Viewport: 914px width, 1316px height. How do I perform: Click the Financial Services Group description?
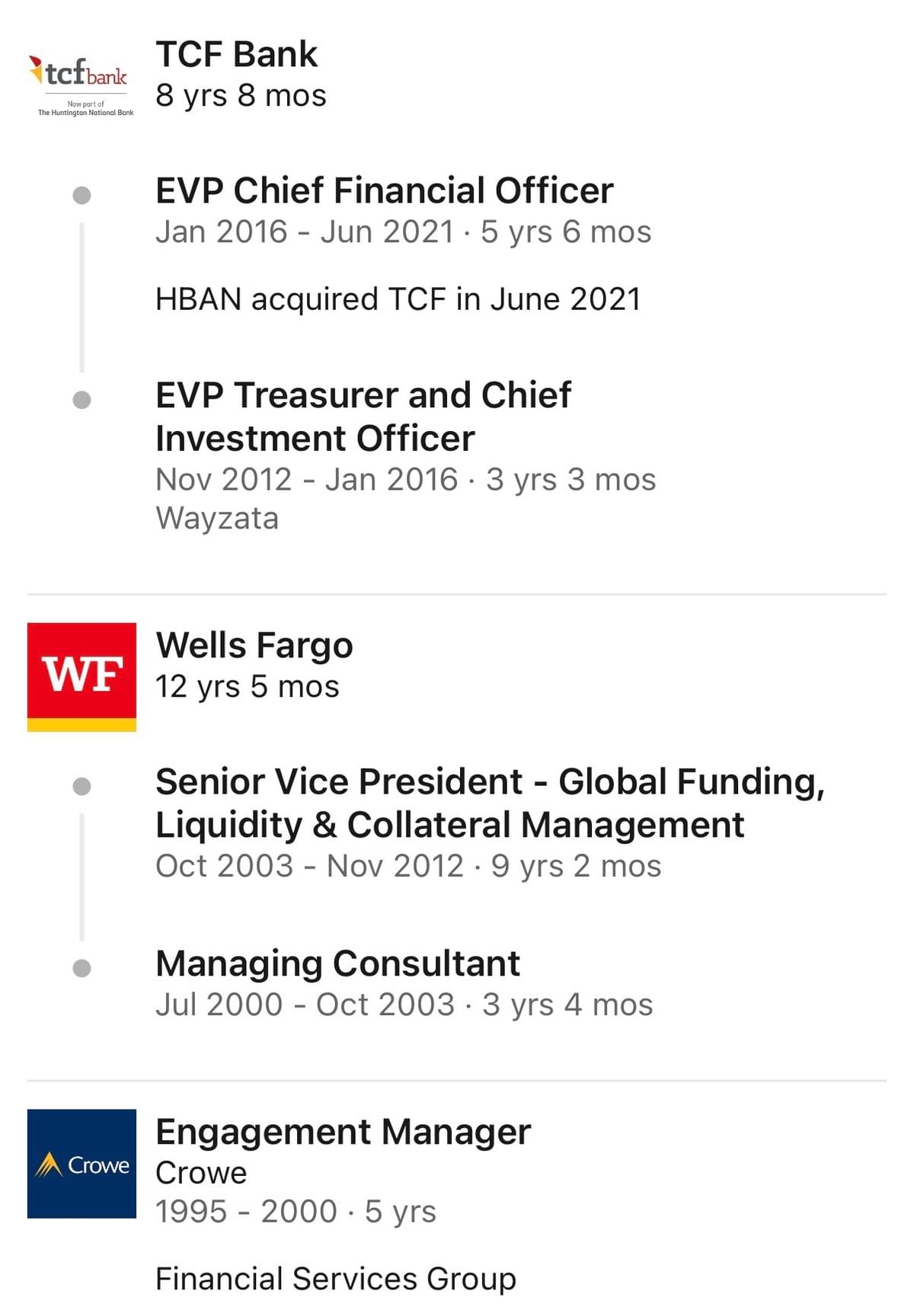point(335,1279)
